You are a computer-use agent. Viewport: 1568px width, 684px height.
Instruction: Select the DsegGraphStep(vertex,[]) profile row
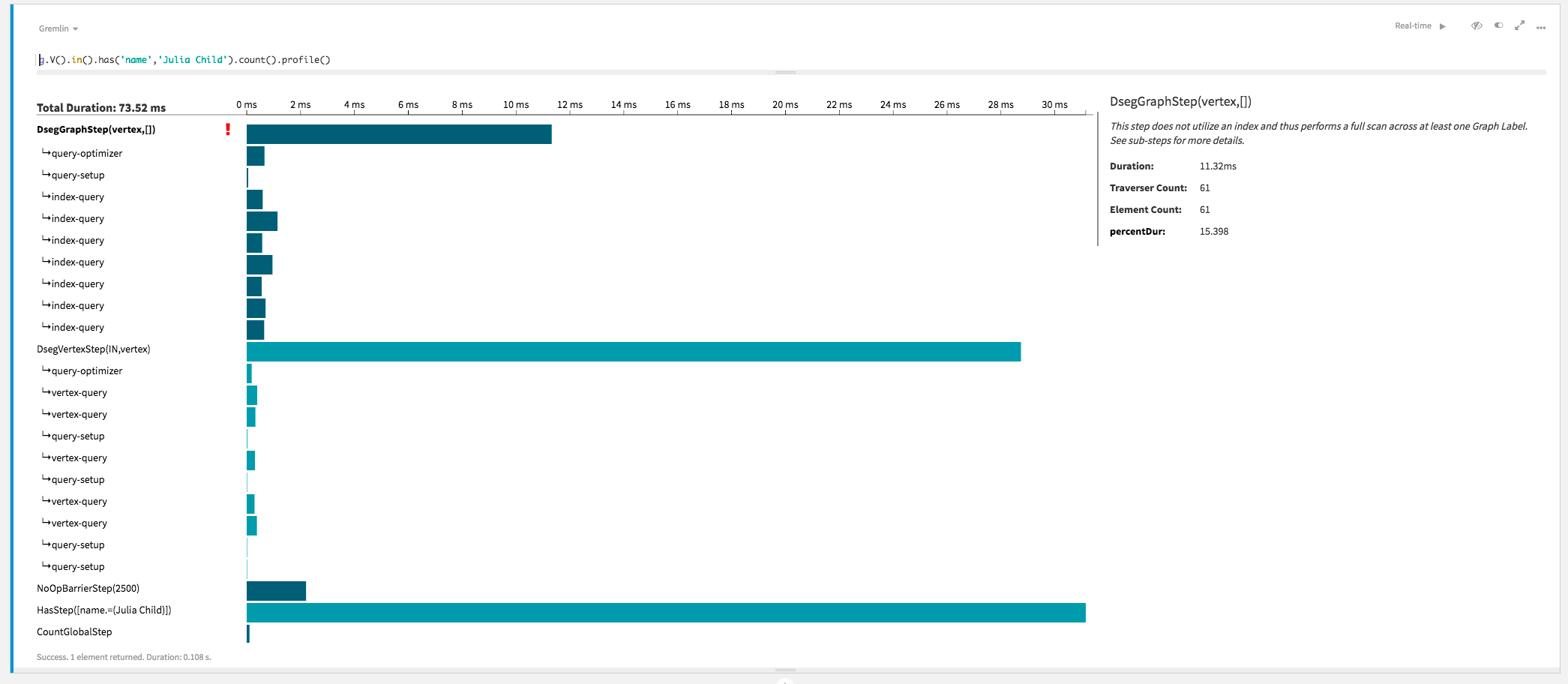[96, 129]
